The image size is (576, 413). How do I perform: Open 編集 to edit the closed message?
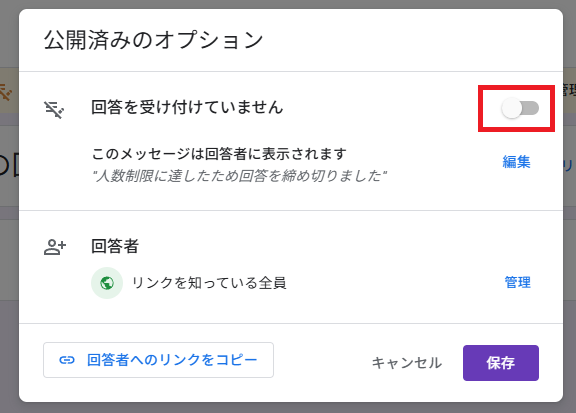coord(516,162)
